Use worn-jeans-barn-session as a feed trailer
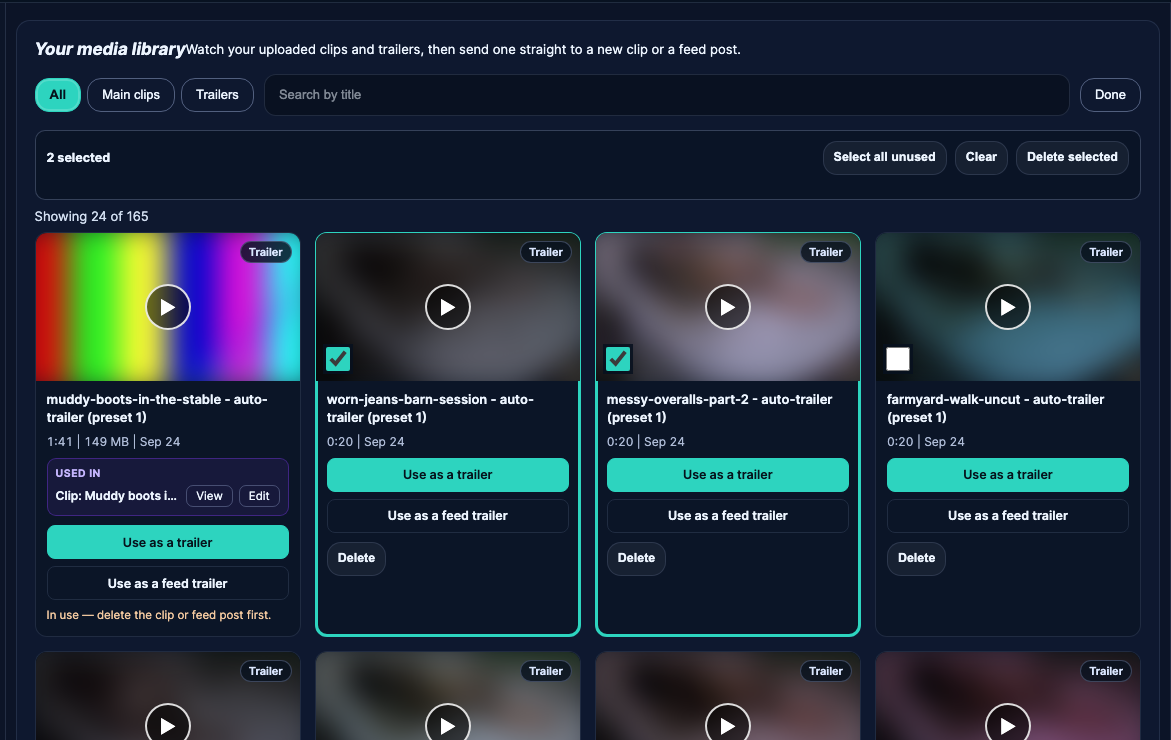 click(448, 516)
